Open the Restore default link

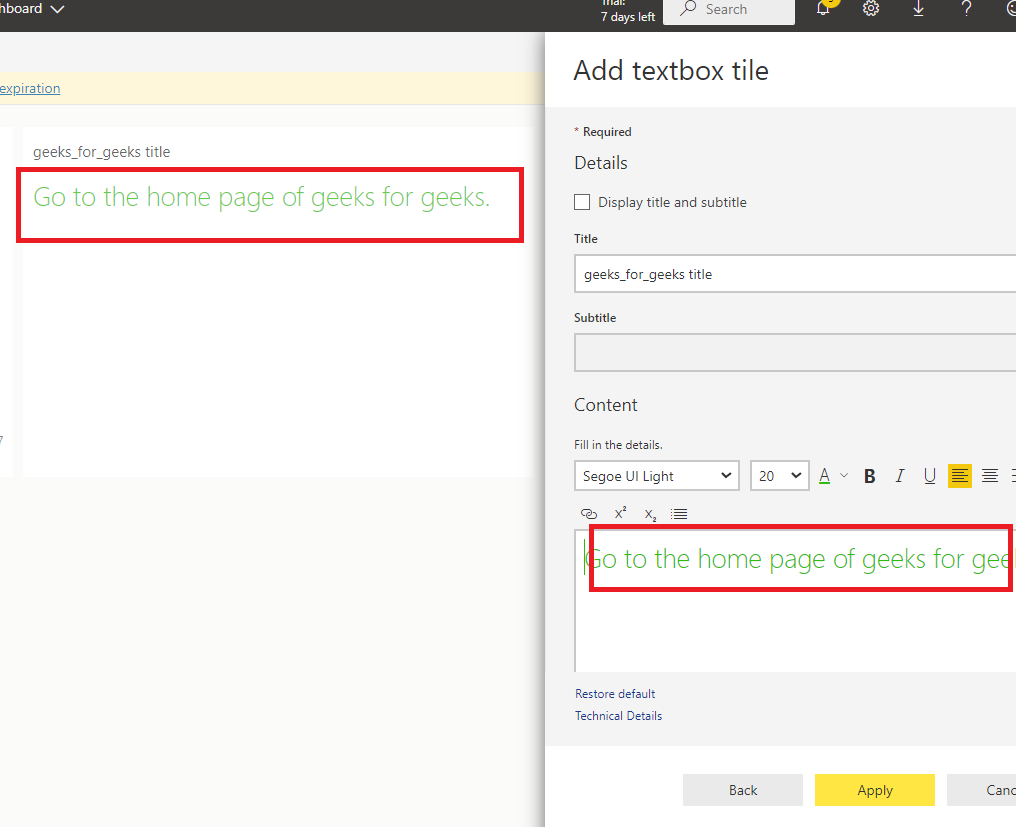click(615, 693)
